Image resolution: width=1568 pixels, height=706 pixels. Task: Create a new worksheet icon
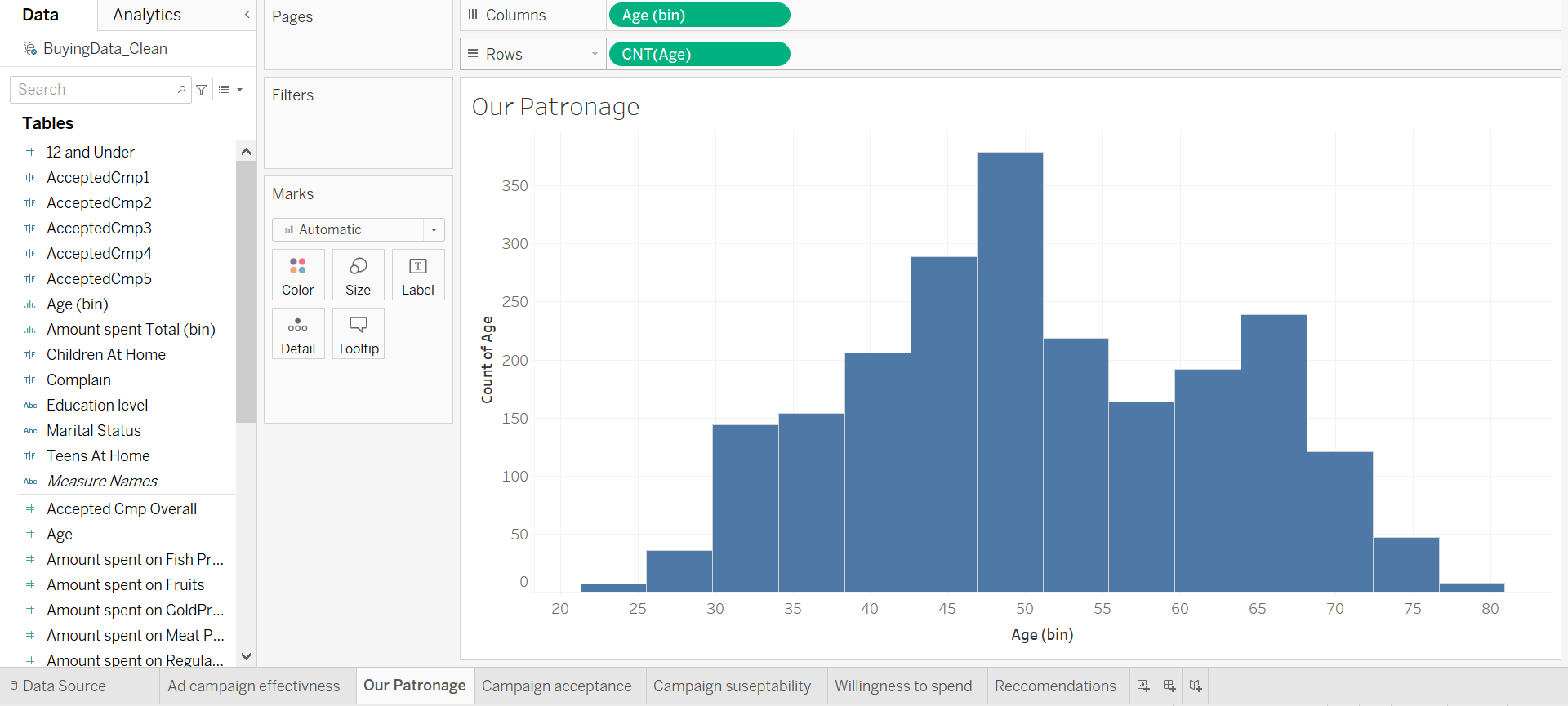coord(1143,686)
